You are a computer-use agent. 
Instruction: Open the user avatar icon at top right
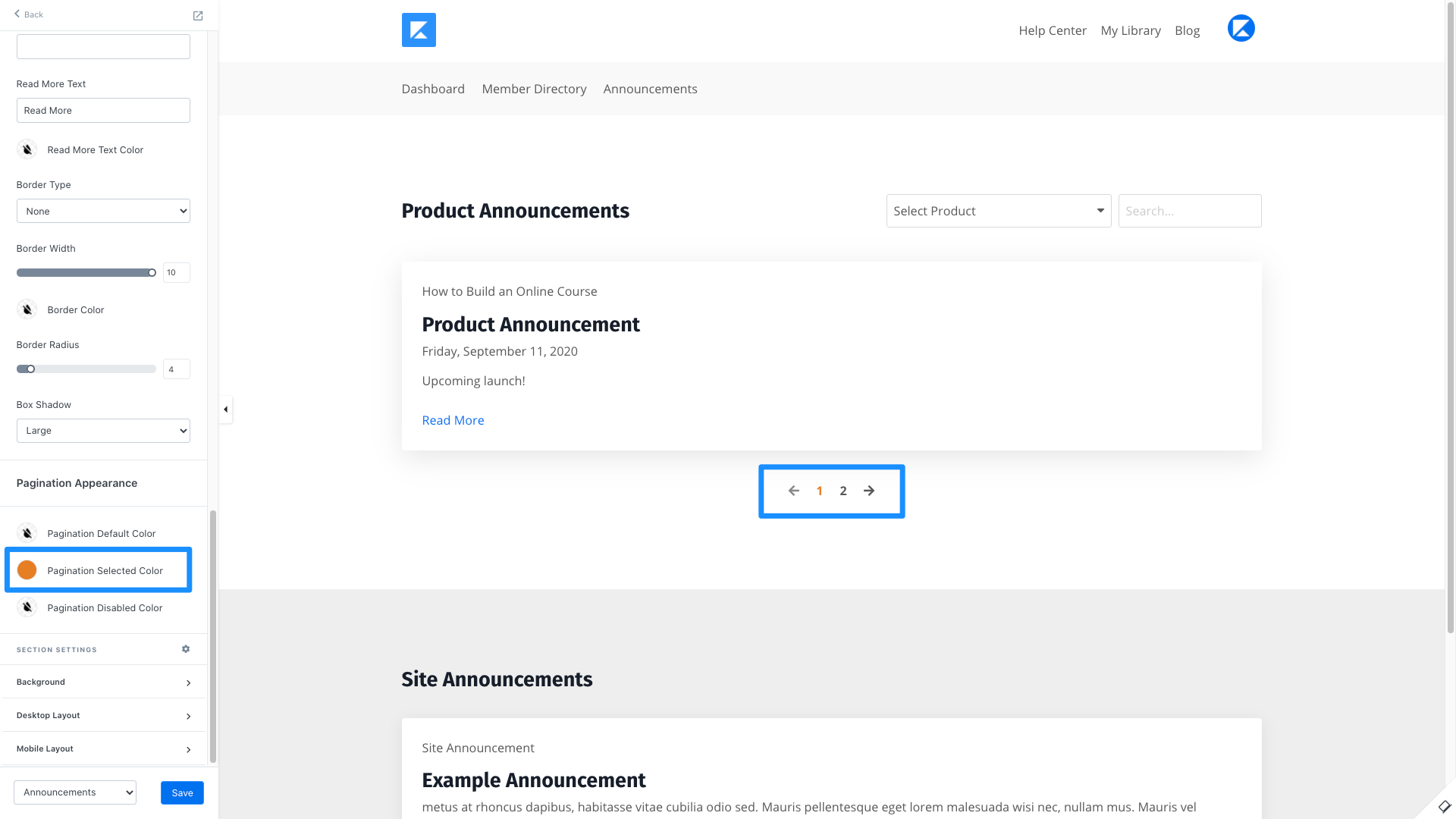coord(1241,29)
